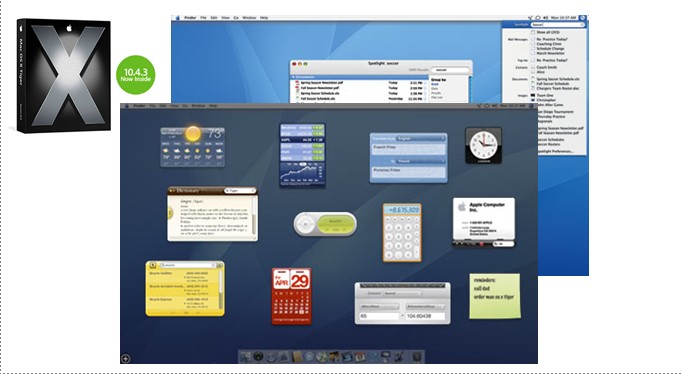The width and height of the screenshot is (683, 375).
Task: Click the Unit Converter input field showing 65
Action: (379, 316)
